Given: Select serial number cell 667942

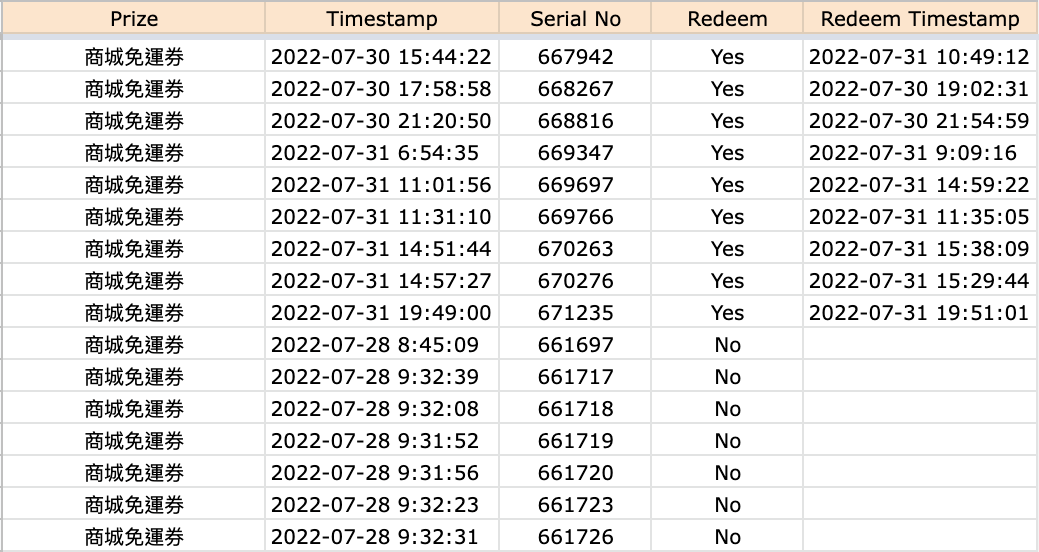Looking at the screenshot, I should (575, 57).
